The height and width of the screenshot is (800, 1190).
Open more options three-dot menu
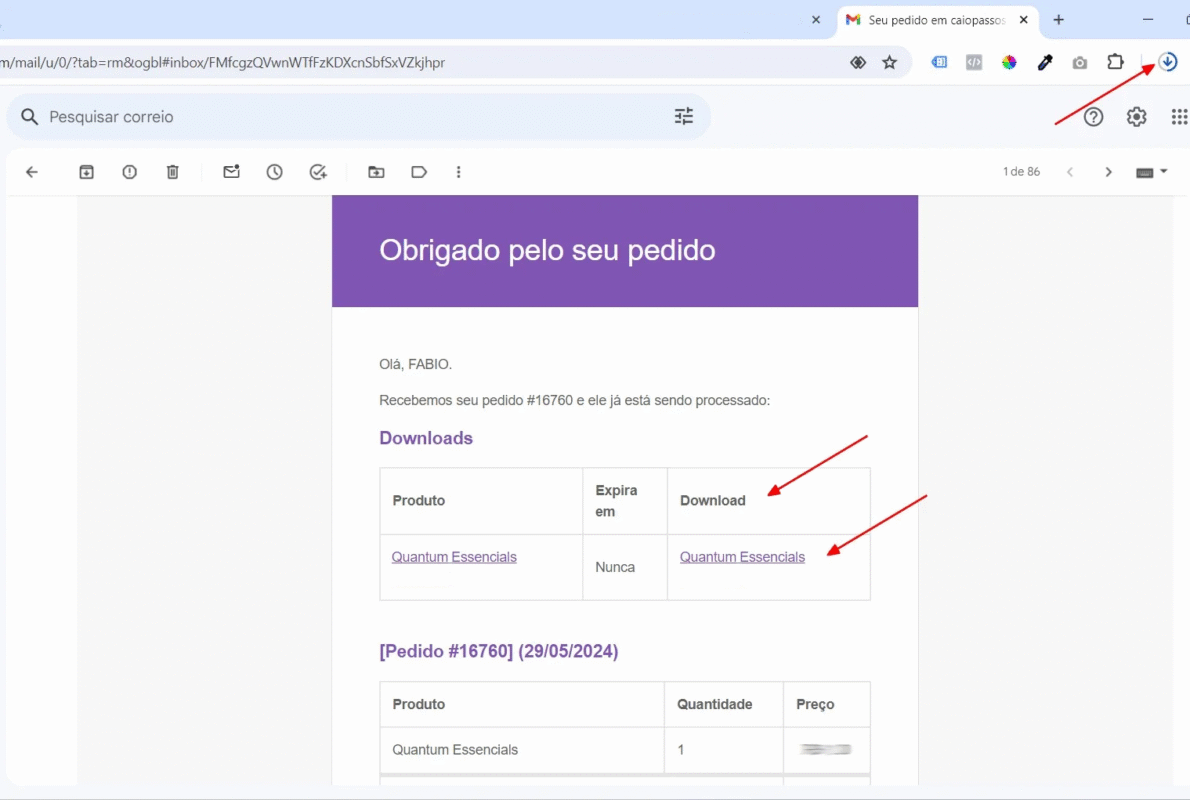458,172
